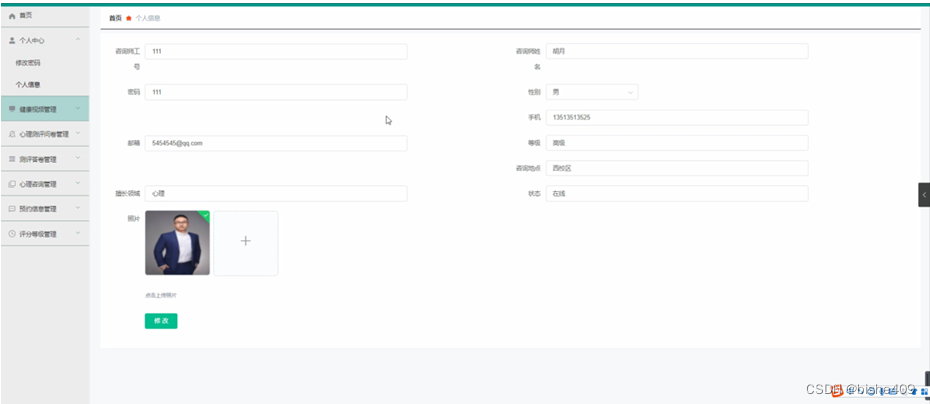Focus the 咨询师姓名 input field
Screen dimensions: 930x404
(677, 52)
